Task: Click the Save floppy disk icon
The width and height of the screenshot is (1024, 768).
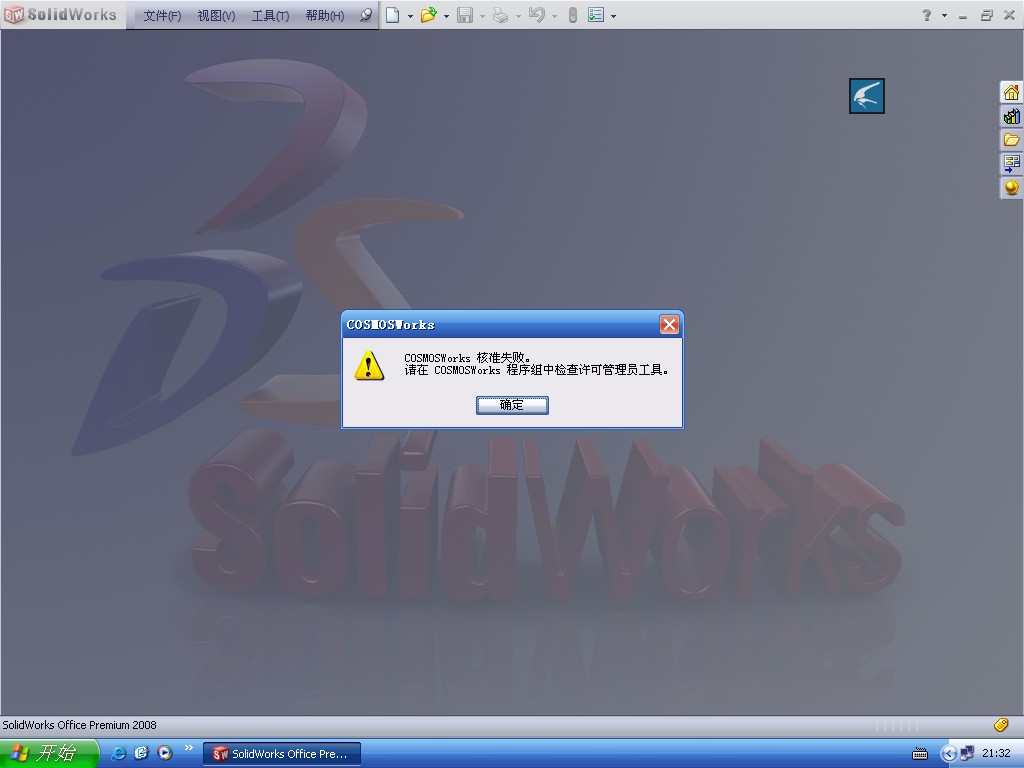Action: click(465, 15)
